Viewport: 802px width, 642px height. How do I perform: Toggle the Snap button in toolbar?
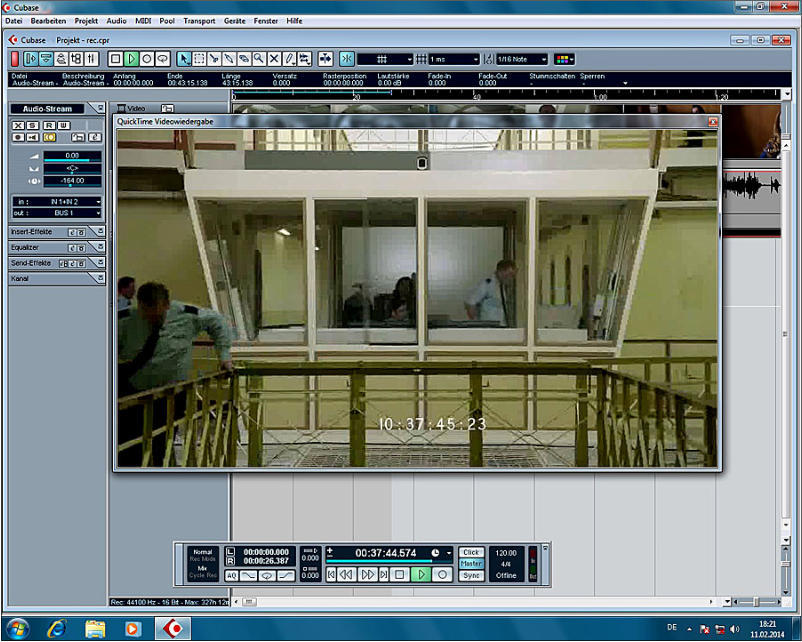[346, 59]
